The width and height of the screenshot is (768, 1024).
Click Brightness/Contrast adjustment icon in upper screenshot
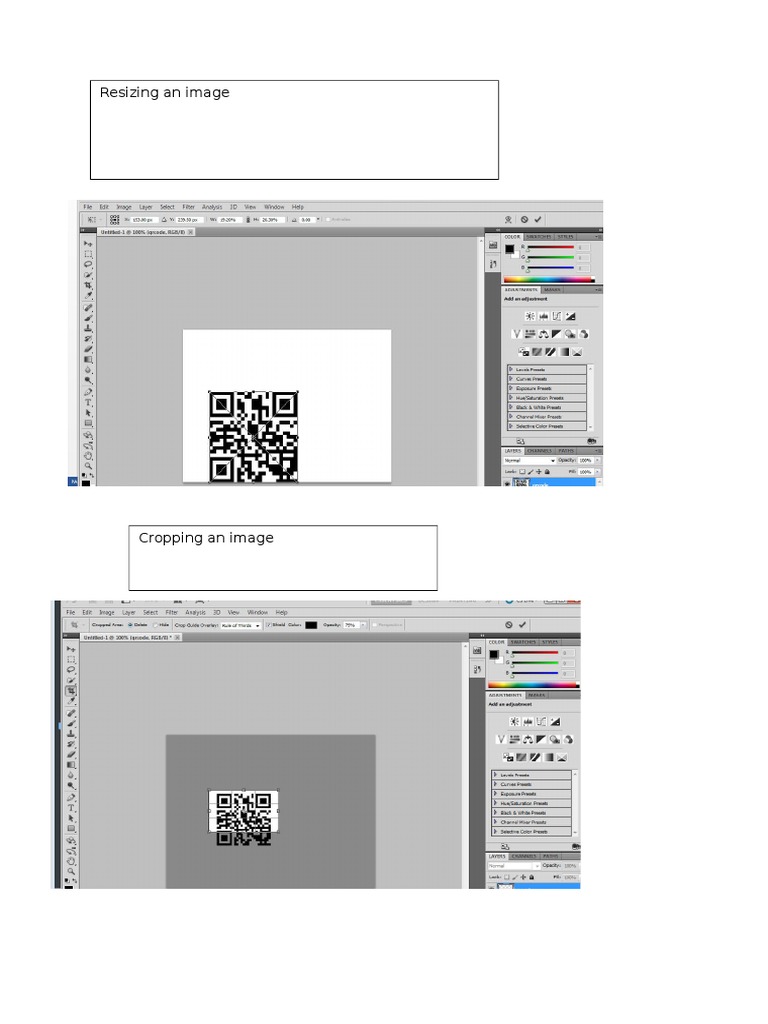click(530, 316)
